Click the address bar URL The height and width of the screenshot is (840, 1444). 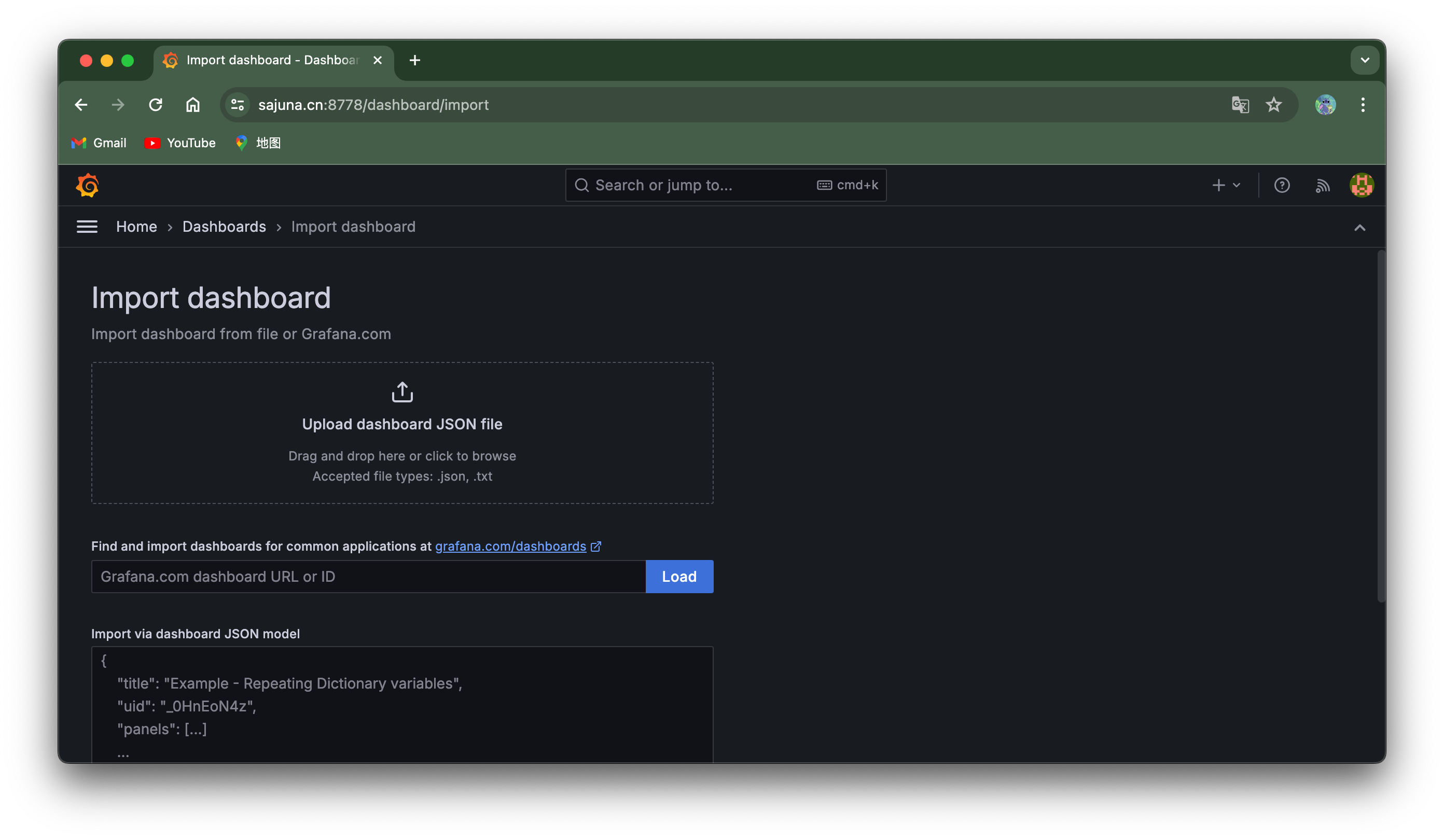[373, 105]
